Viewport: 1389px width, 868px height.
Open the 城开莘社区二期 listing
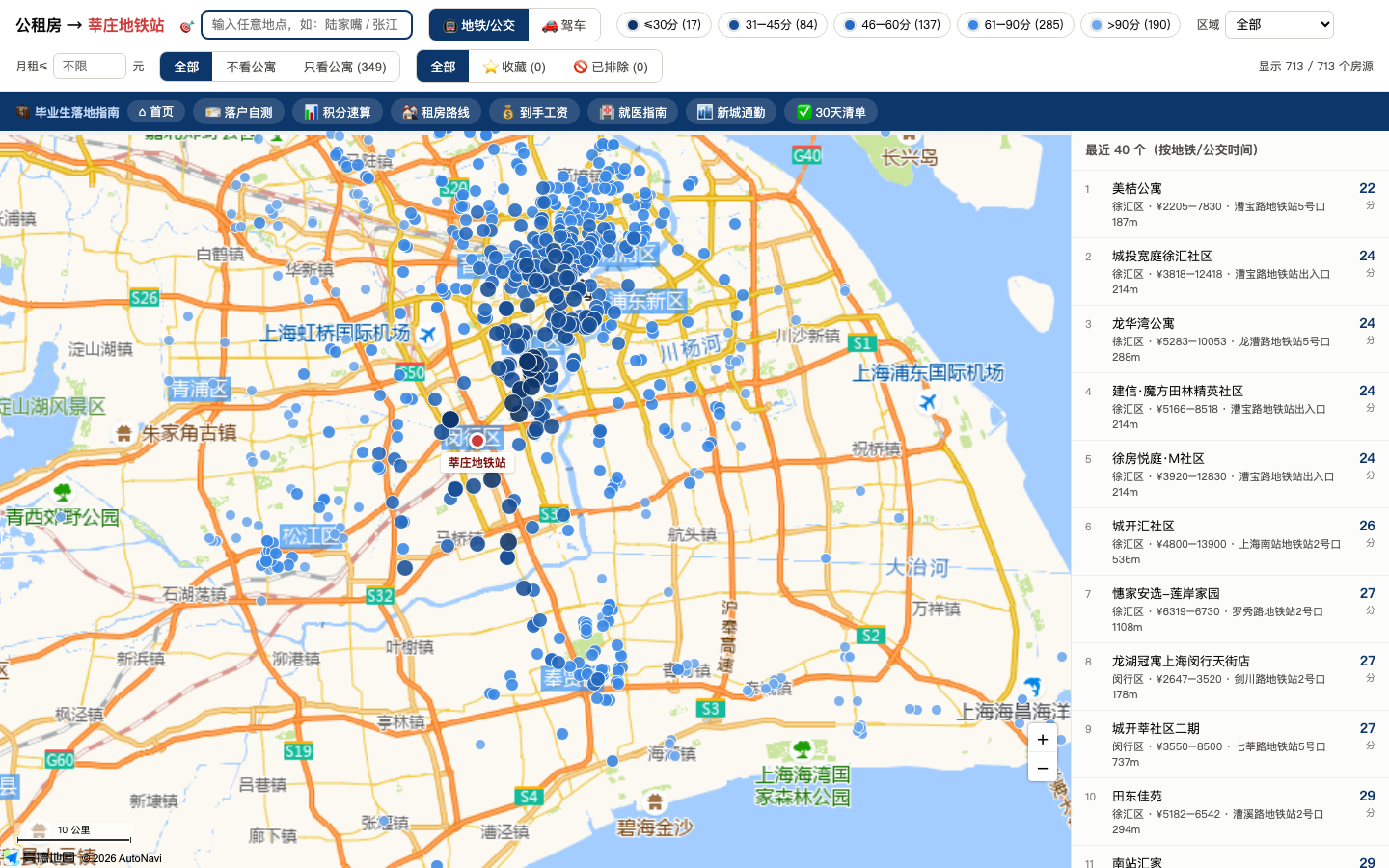pos(1230,745)
